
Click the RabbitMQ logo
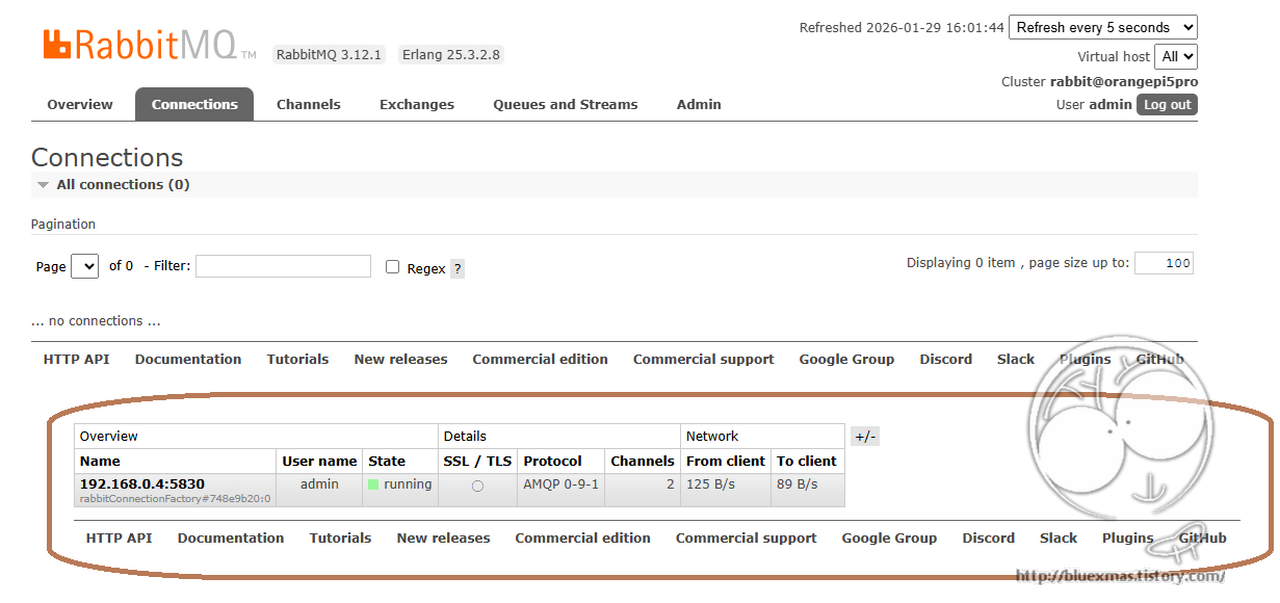click(x=149, y=45)
